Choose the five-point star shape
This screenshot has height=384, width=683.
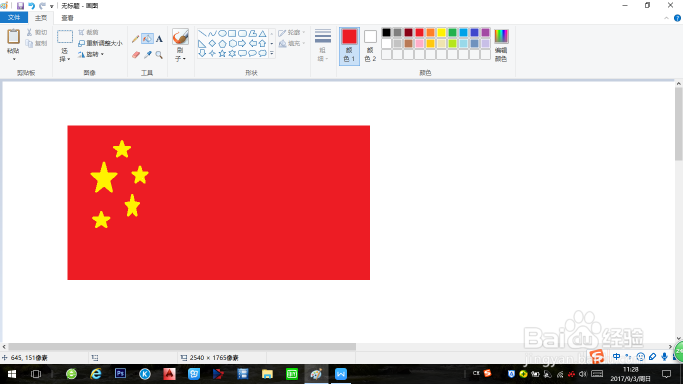[222, 53]
